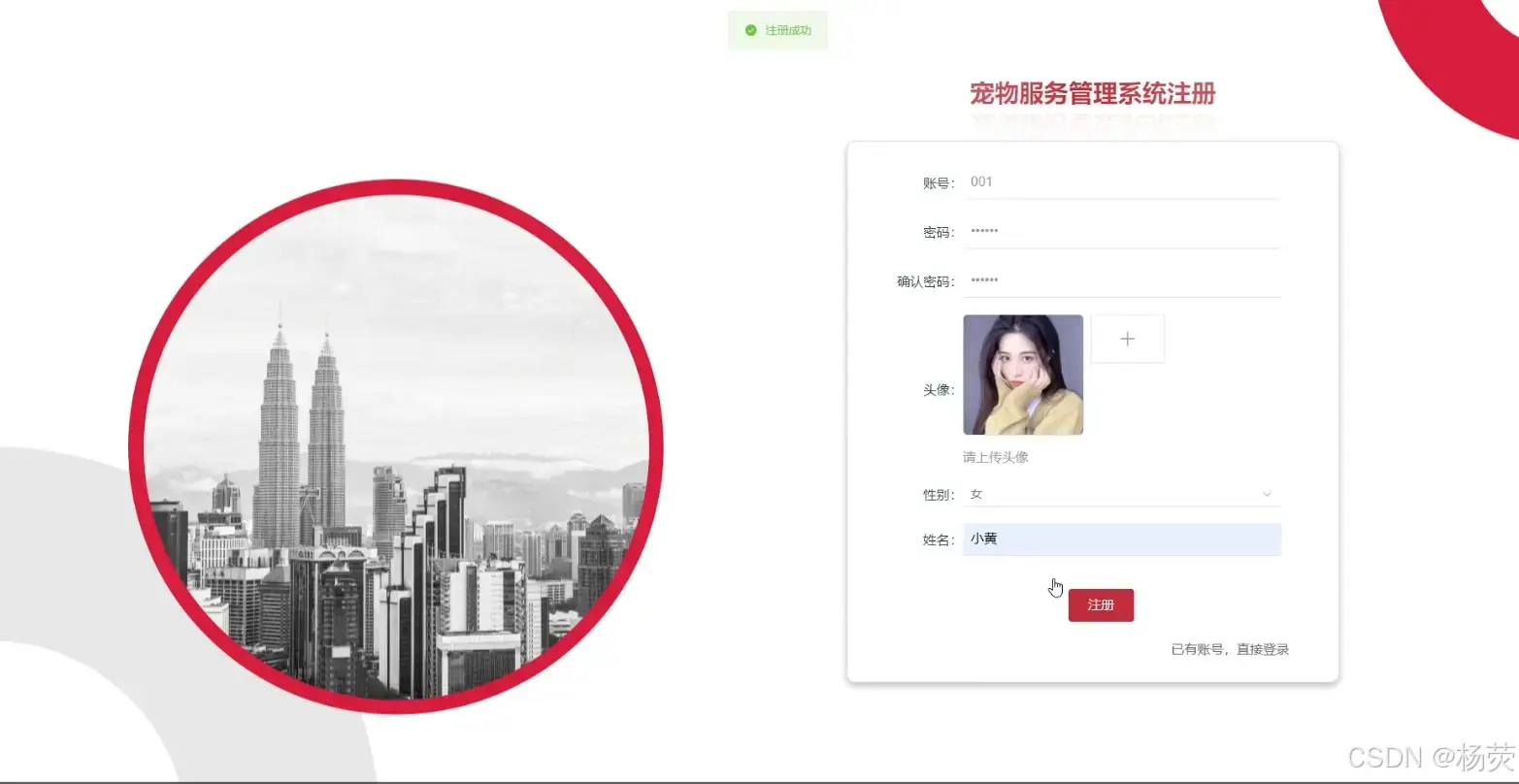
Task: Click the 姓名 name field containing 小黄
Action: point(1121,539)
